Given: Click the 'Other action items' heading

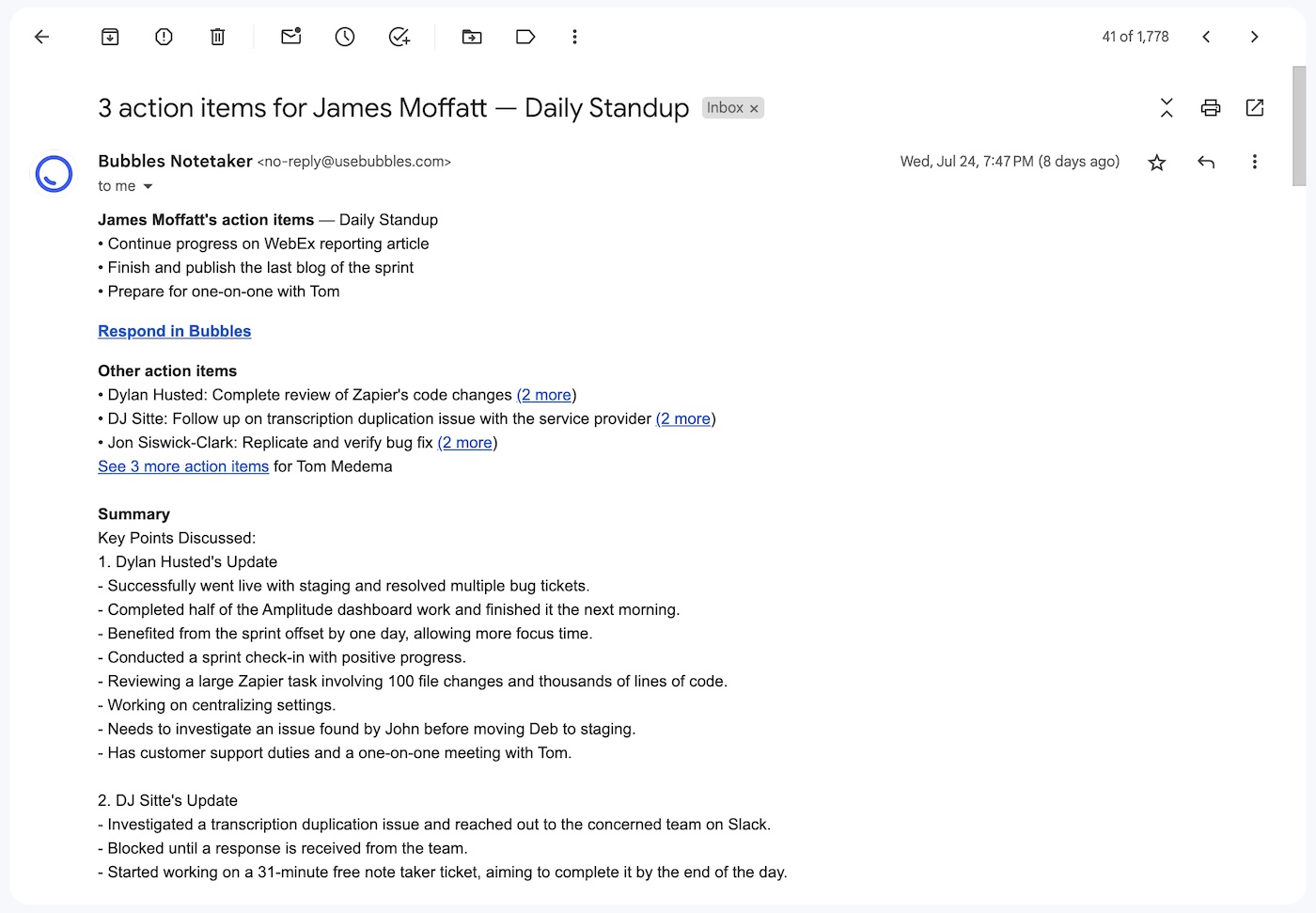Looking at the screenshot, I should 167,370.
